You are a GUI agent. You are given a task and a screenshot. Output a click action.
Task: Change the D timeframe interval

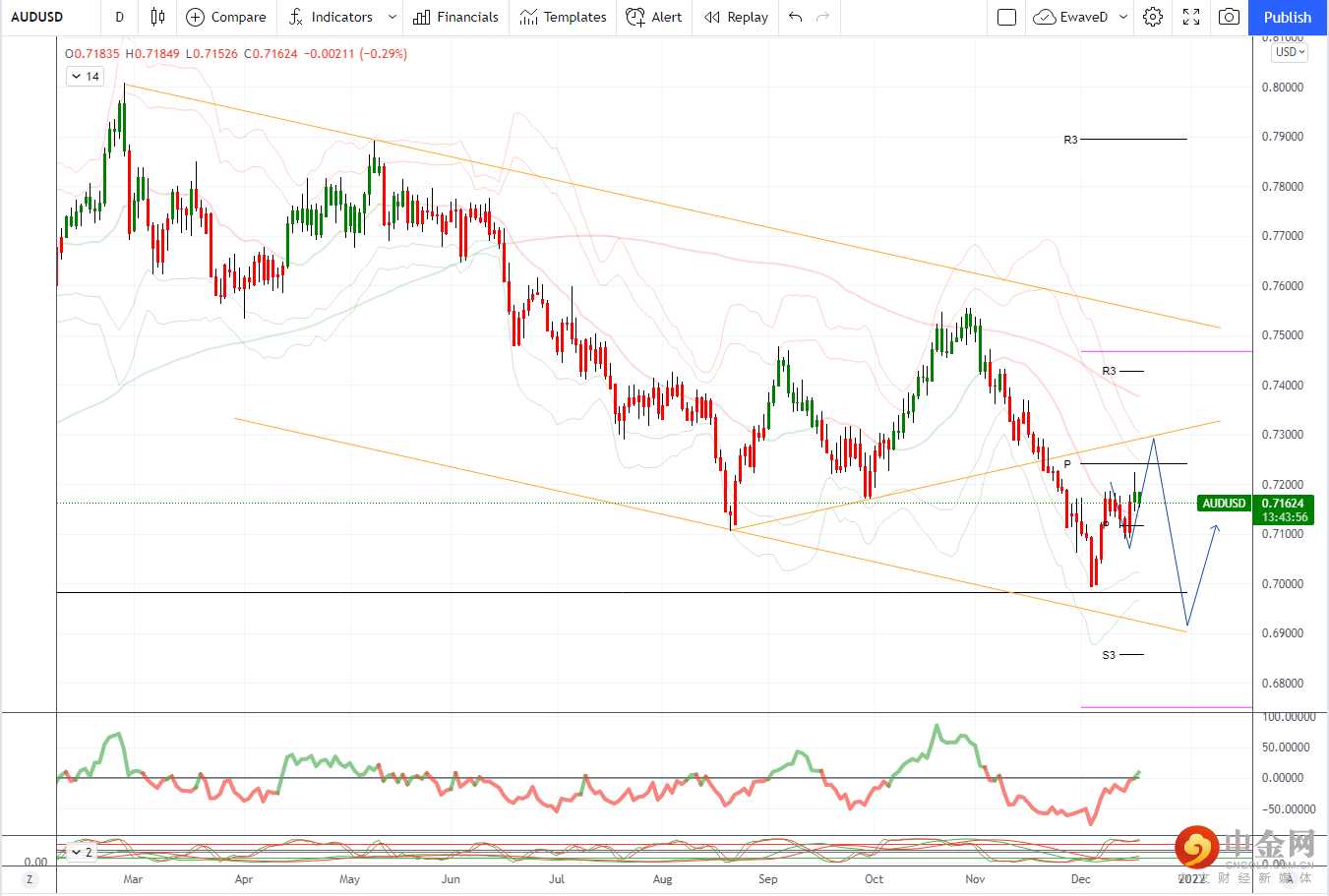[119, 17]
